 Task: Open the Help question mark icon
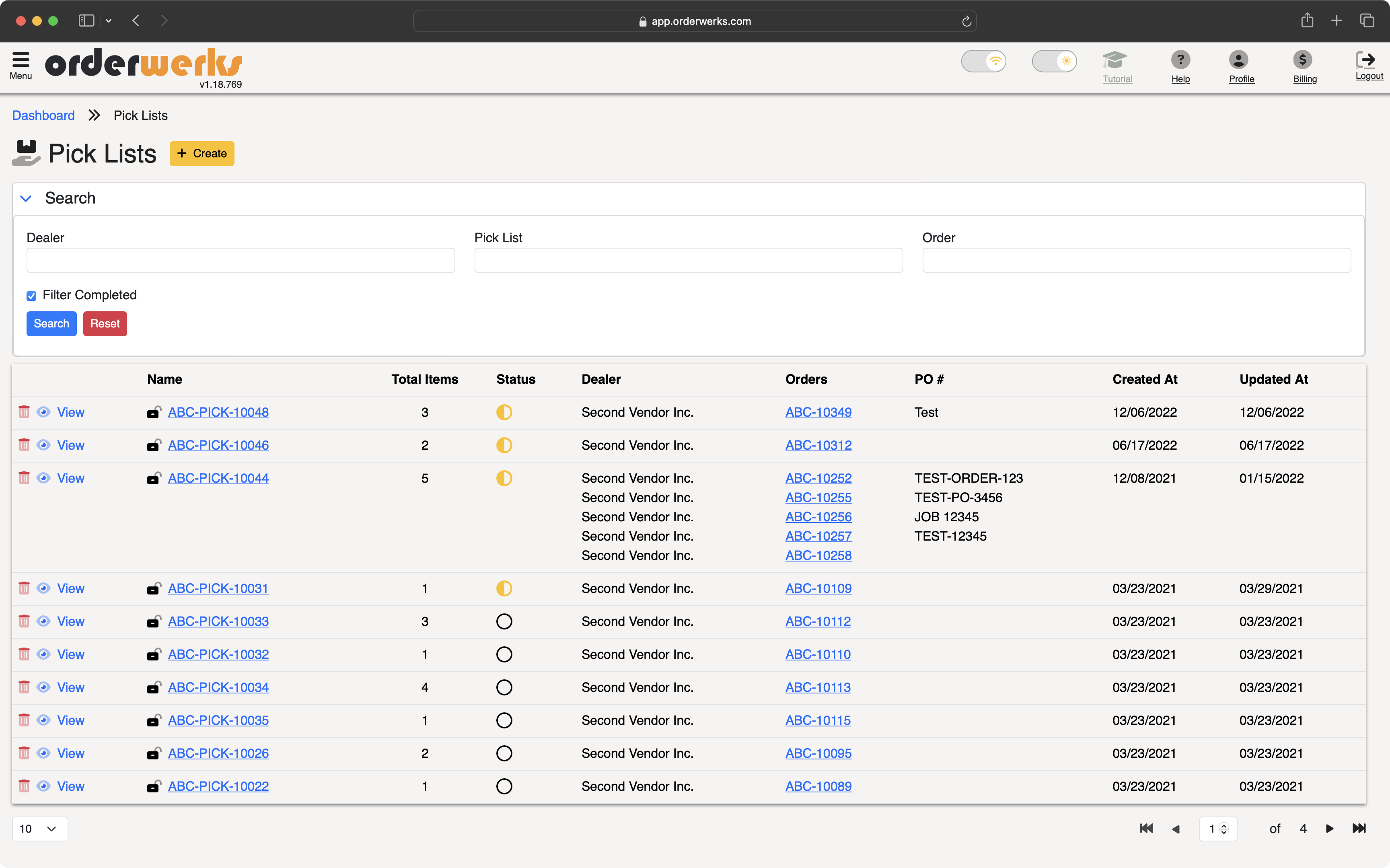coord(1180,60)
